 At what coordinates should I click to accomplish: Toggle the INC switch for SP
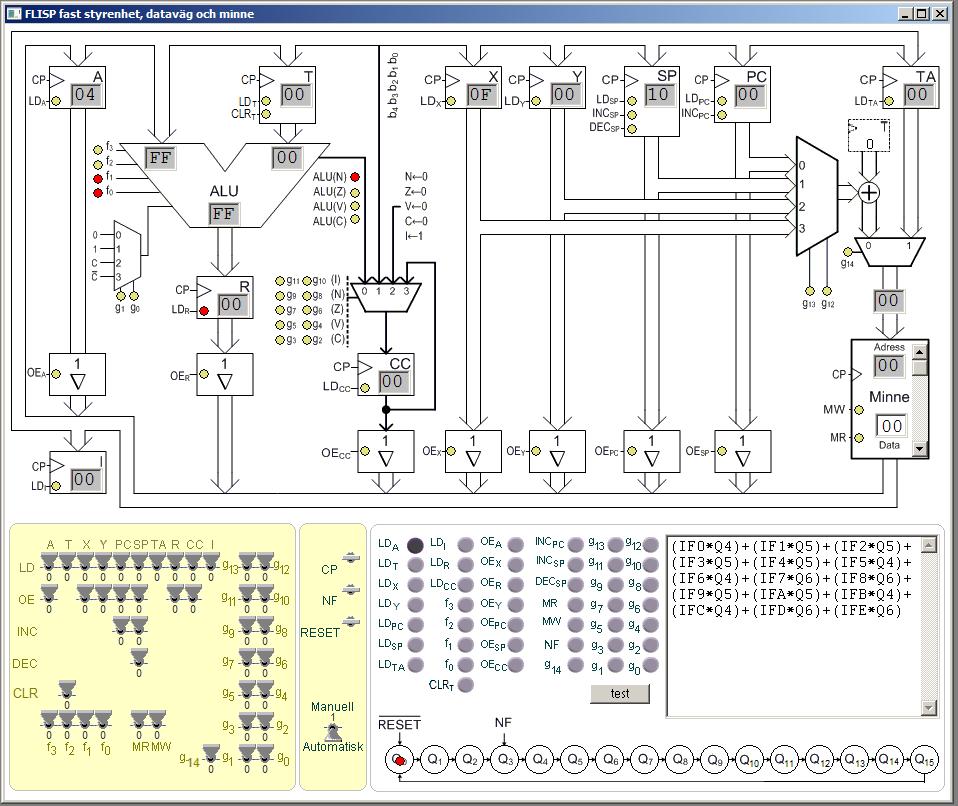point(139,626)
